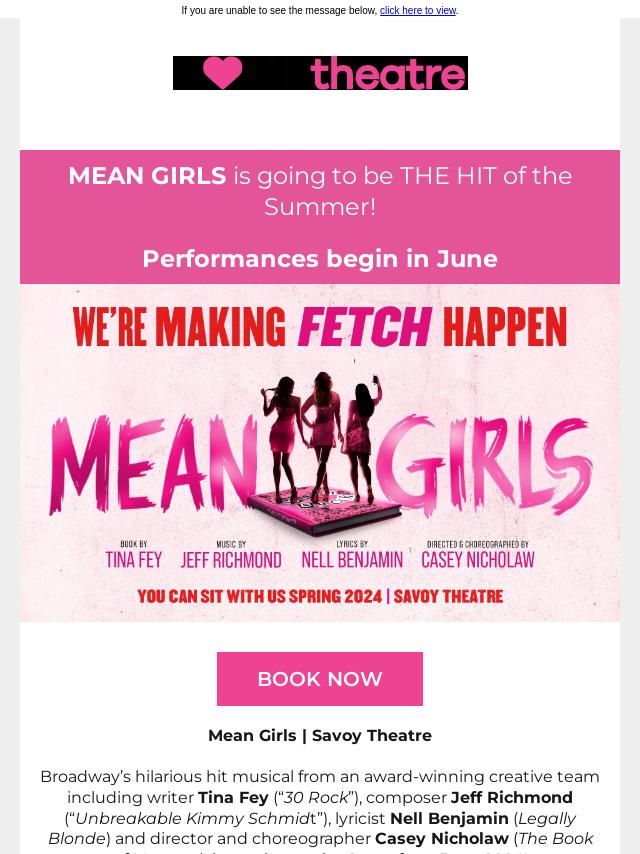Click bold 'Jeff Richmond' in the description
This screenshot has height=854, width=640.
point(511,797)
